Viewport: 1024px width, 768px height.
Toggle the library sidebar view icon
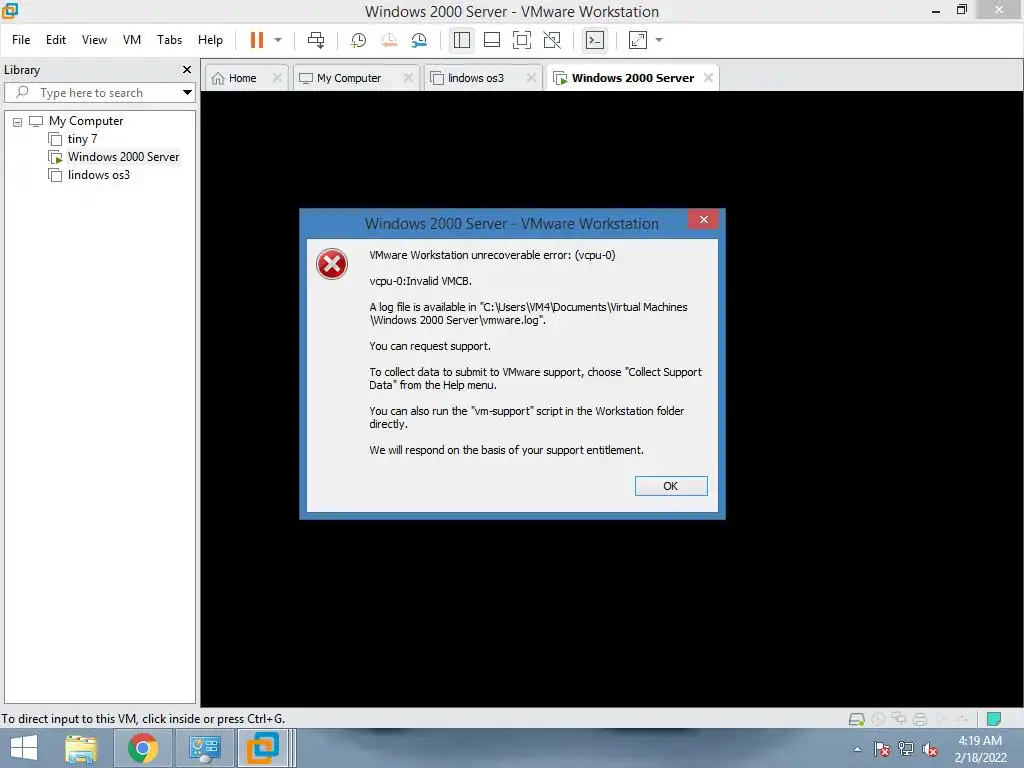[x=462, y=40]
